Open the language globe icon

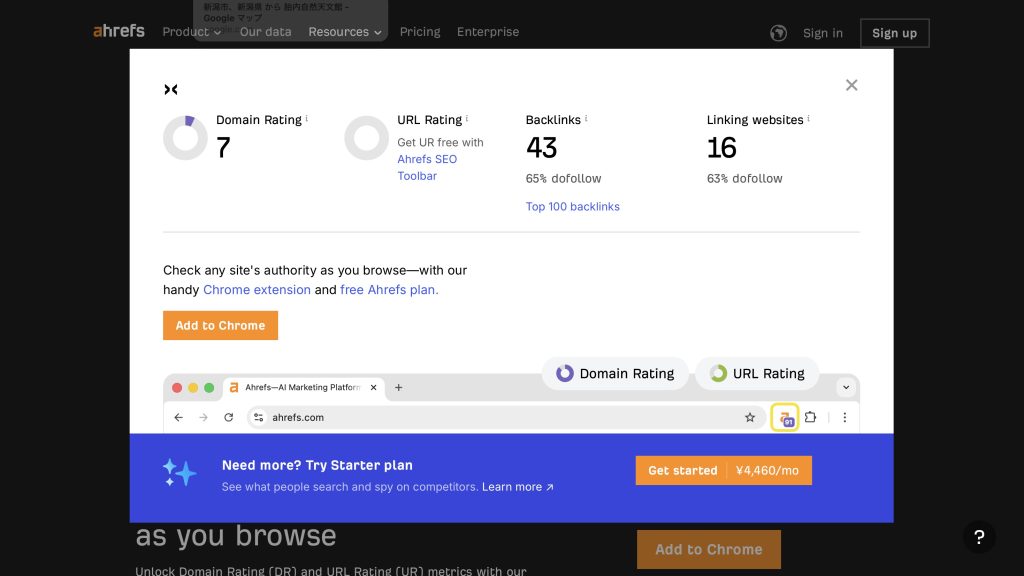(778, 33)
